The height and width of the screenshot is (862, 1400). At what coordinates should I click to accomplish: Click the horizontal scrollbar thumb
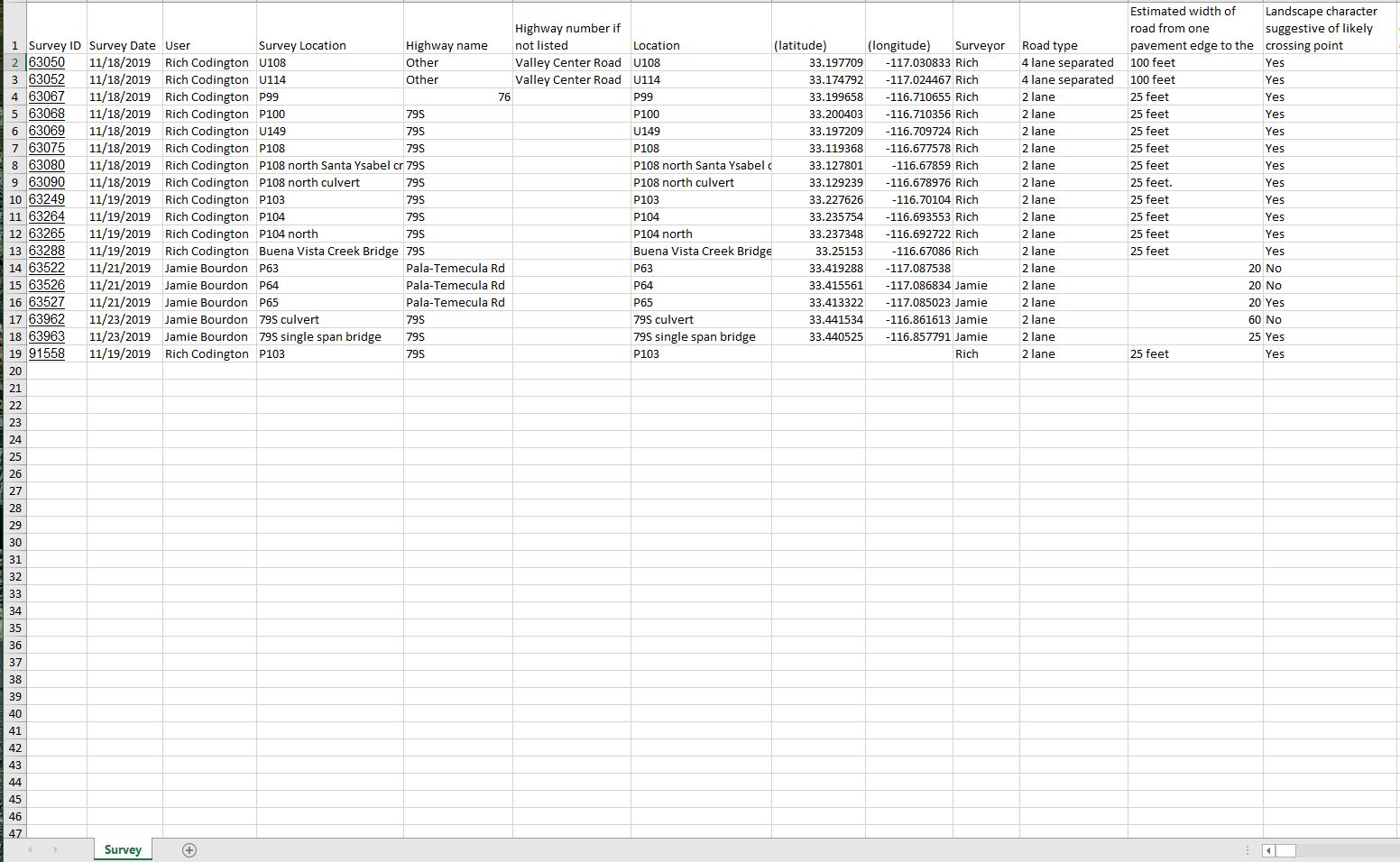pyautogui.click(x=1286, y=850)
